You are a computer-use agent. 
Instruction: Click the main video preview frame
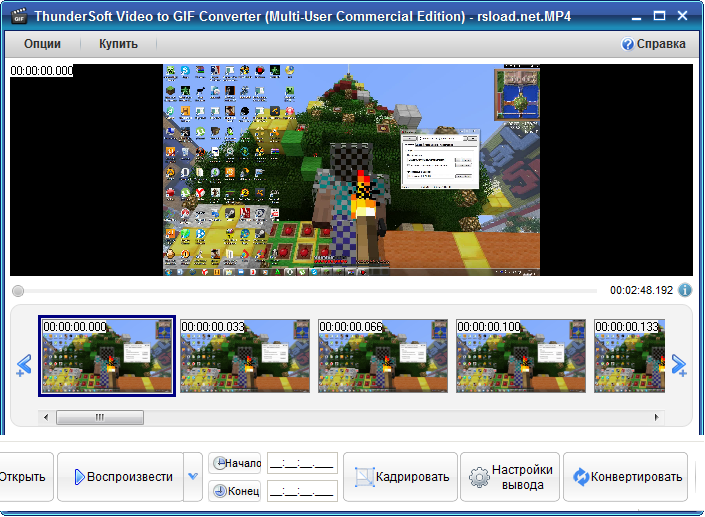click(351, 170)
